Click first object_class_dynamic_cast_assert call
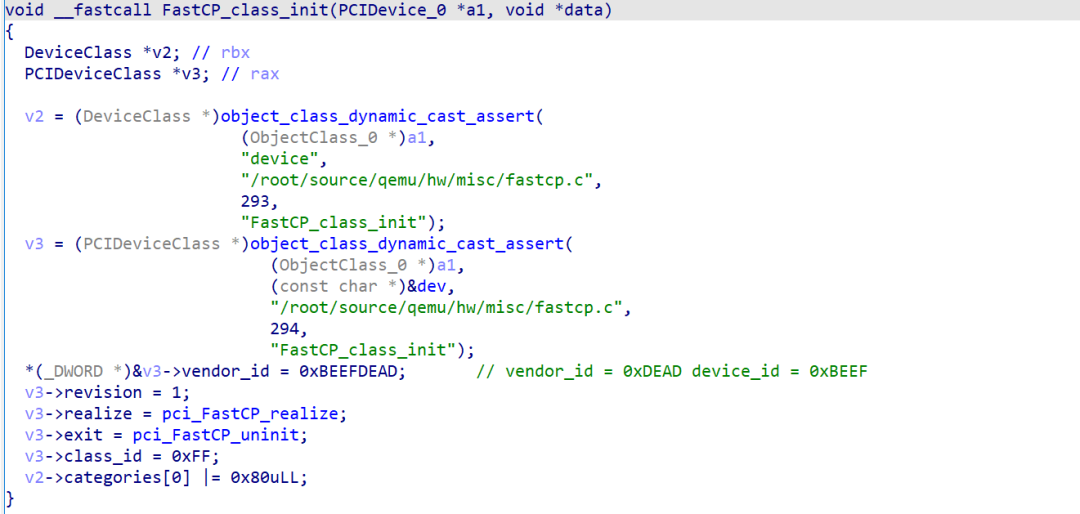This screenshot has height=514, width=1080. point(377,116)
